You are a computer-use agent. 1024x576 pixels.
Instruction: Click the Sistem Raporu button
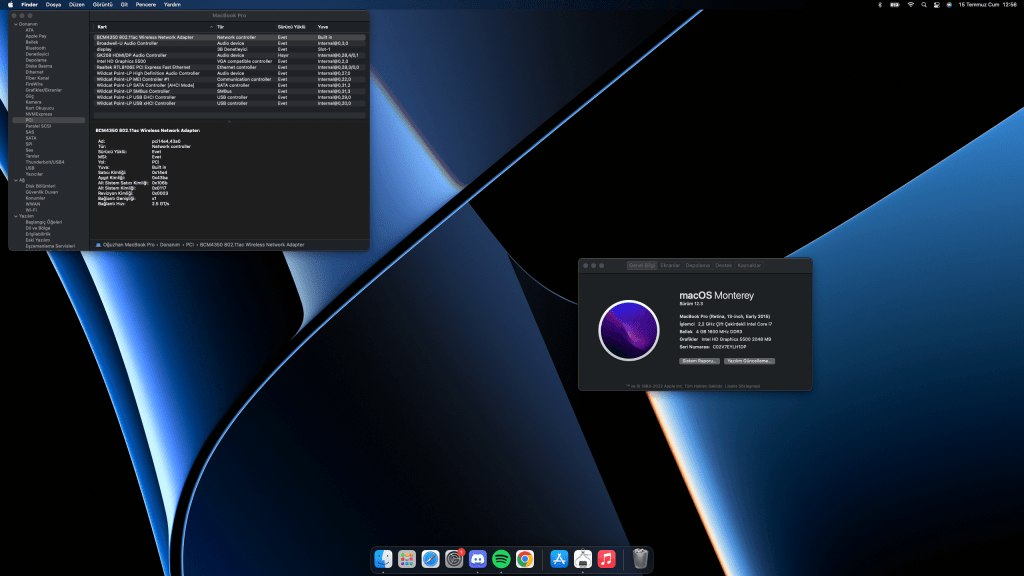(699, 361)
